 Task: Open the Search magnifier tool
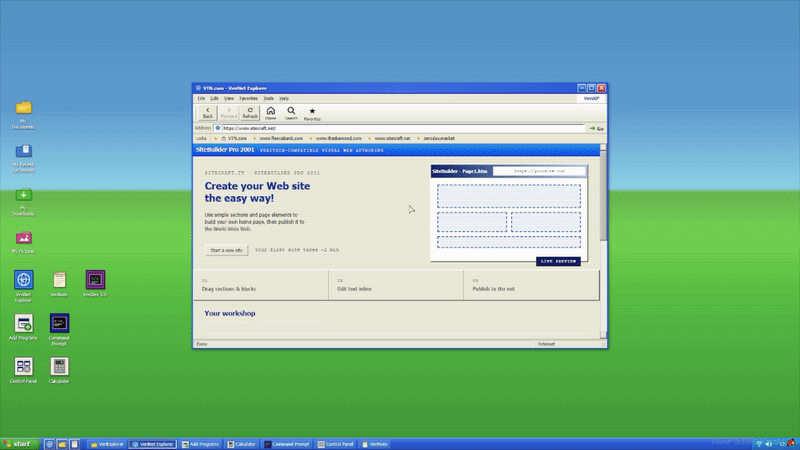click(x=291, y=113)
